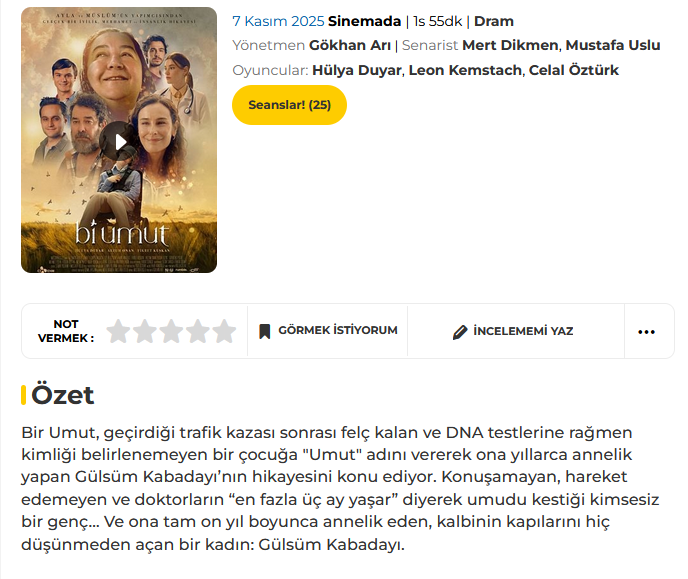Open the three-dots more options menu
The width and height of the screenshot is (688, 579).
point(647,331)
